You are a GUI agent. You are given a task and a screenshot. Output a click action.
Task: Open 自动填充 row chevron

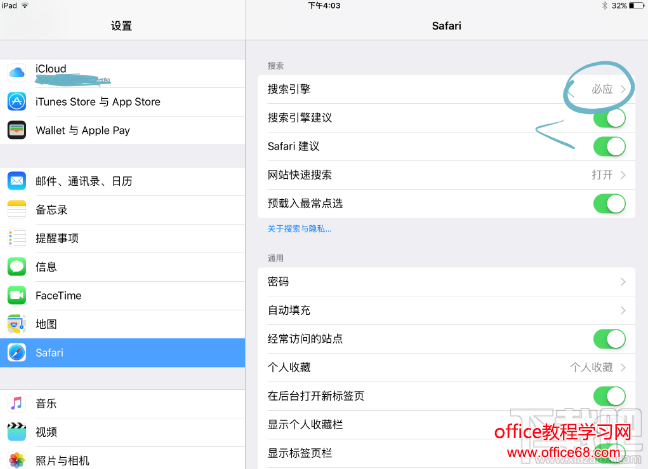[623, 311]
